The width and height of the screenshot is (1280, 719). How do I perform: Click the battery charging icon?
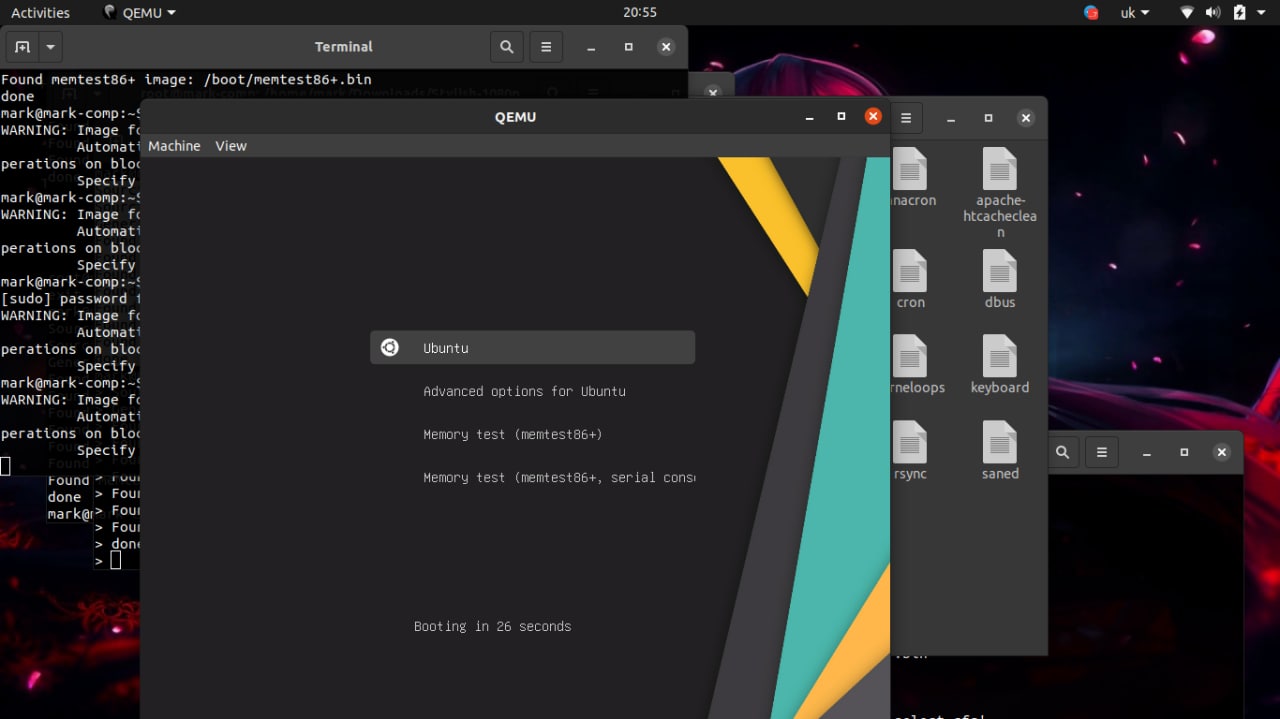(x=1239, y=13)
